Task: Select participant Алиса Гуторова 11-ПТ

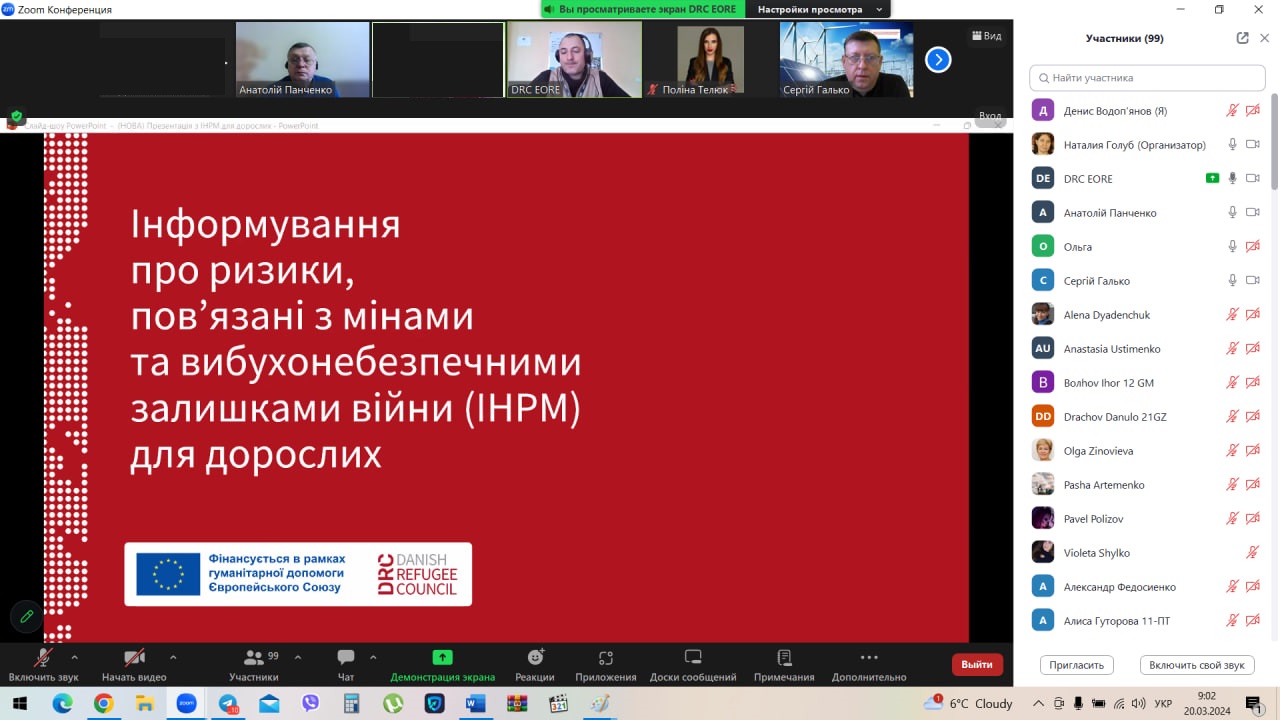Action: point(1147,621)
